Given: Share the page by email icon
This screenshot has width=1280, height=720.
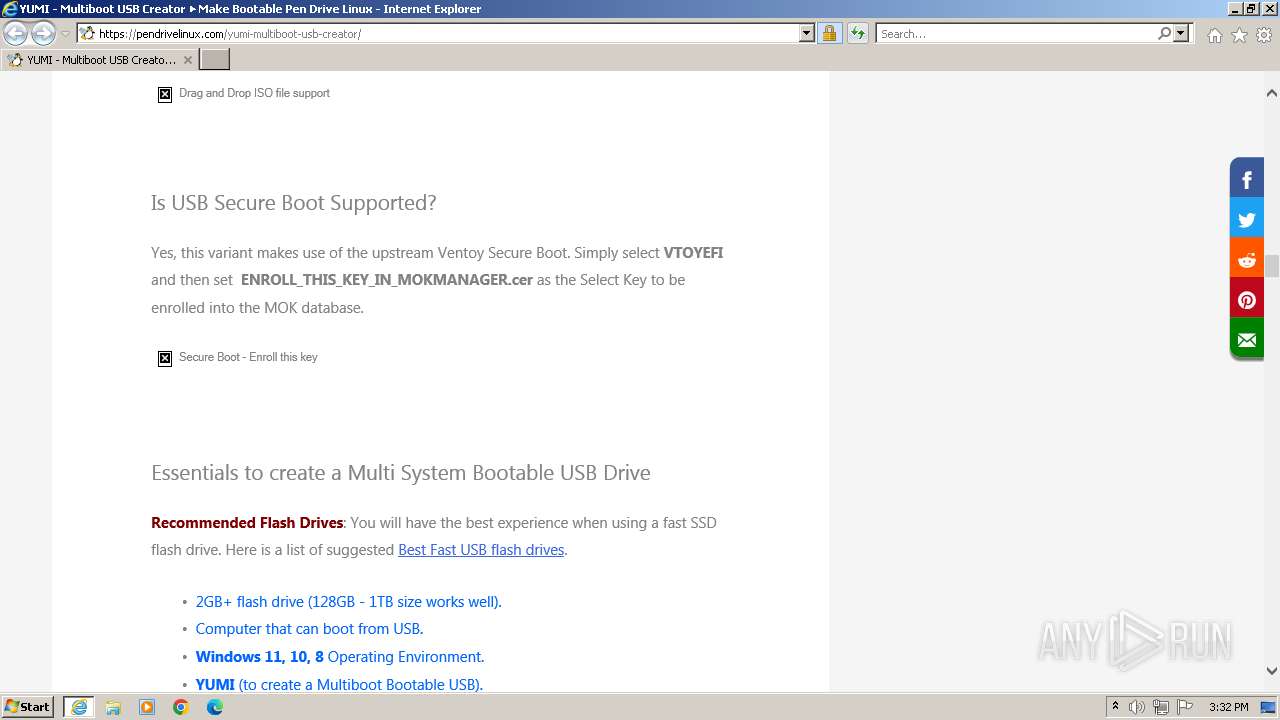Looking at the screenshot, I should [1247, 340].
